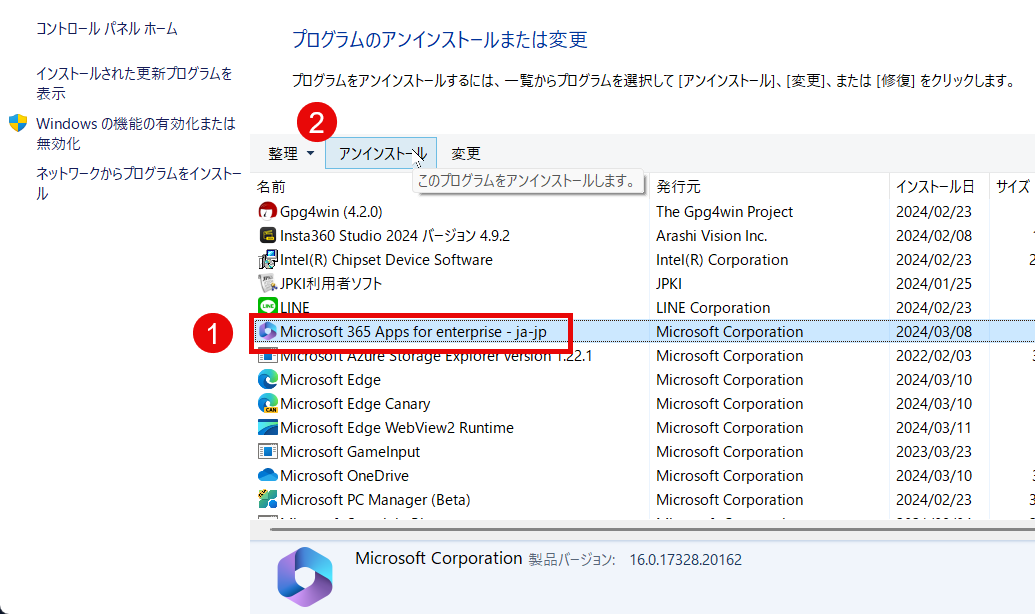Viewport: 1035px width, 614px height.
Task: Click install date 2022/02/03
Action: point(934,356)
